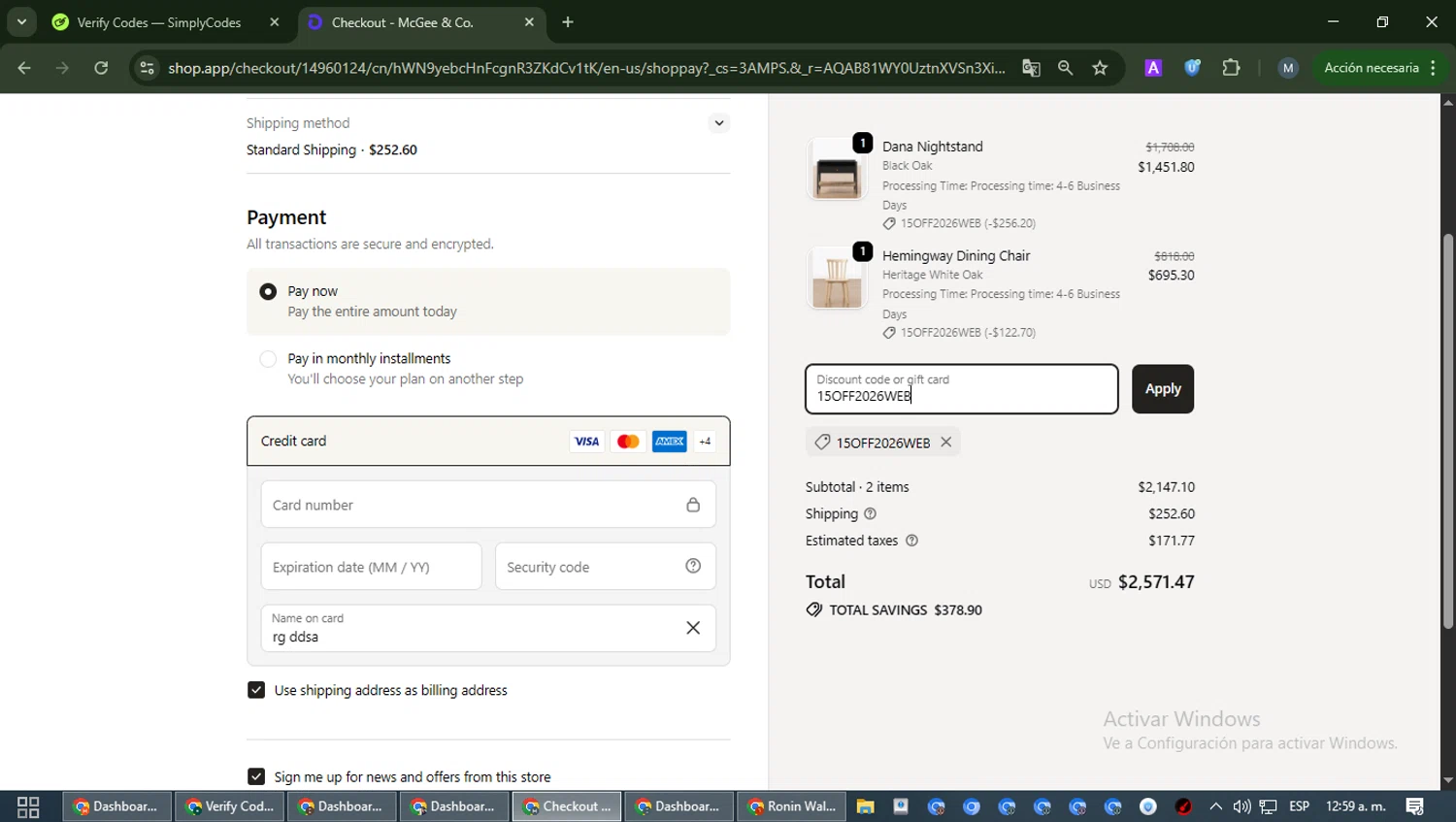Uncheck Sign me up for news and offers
Screen dimensions: 1456x822
[x=256, y=776]
